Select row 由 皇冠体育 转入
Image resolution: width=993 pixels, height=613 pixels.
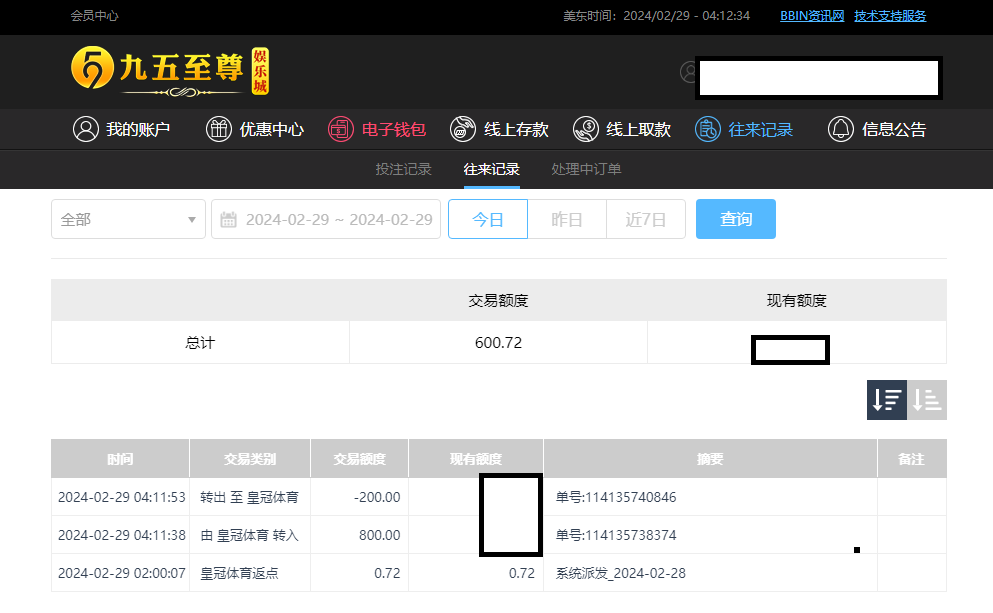[499, 535]
